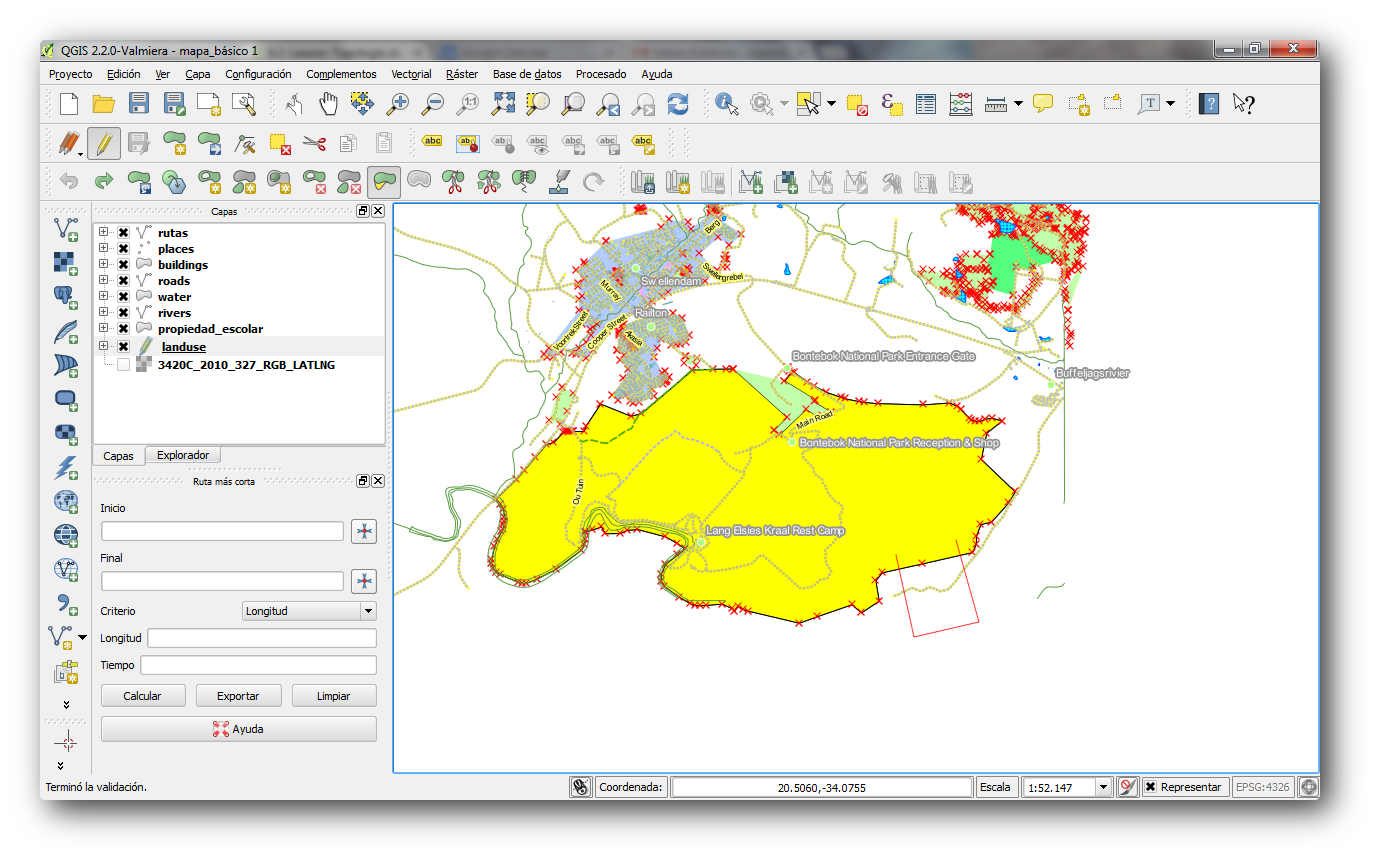
Task: Select the Pan Map hand tool
Action: tap(328, 103)
